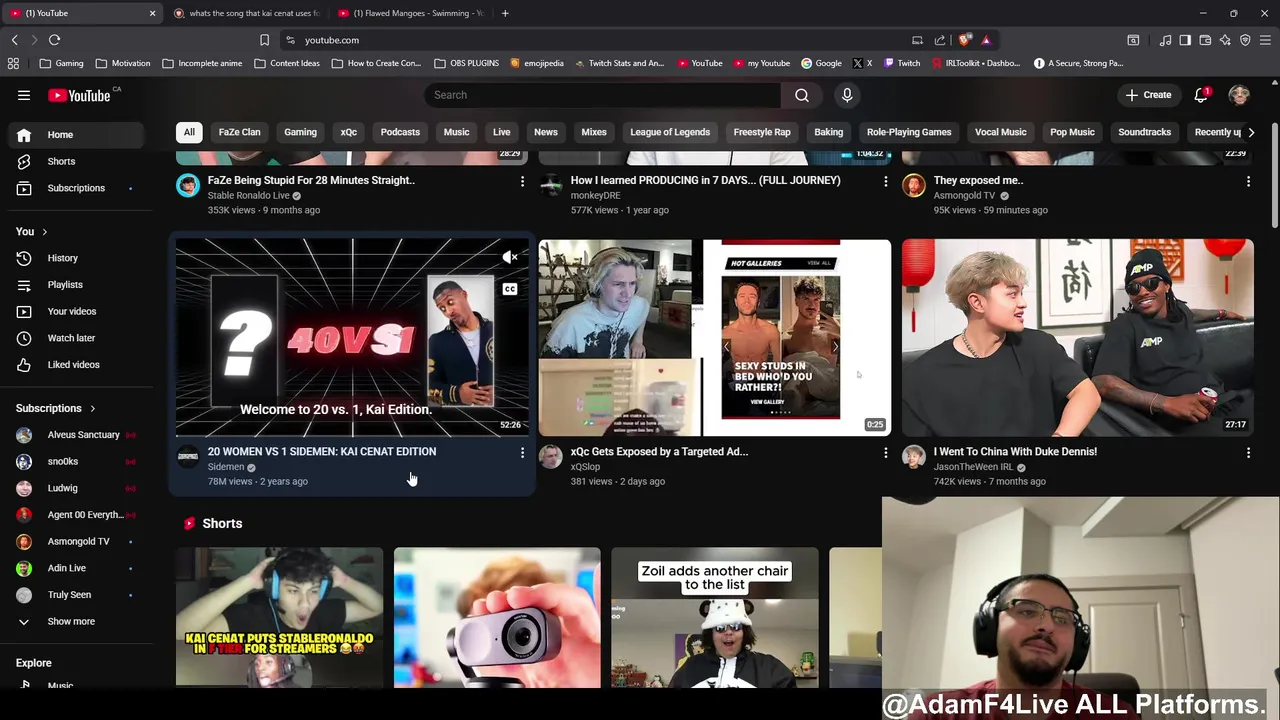Open the YouTube hamburger guide menu
The image size is (1280, 720).
[x=24, y=95]
